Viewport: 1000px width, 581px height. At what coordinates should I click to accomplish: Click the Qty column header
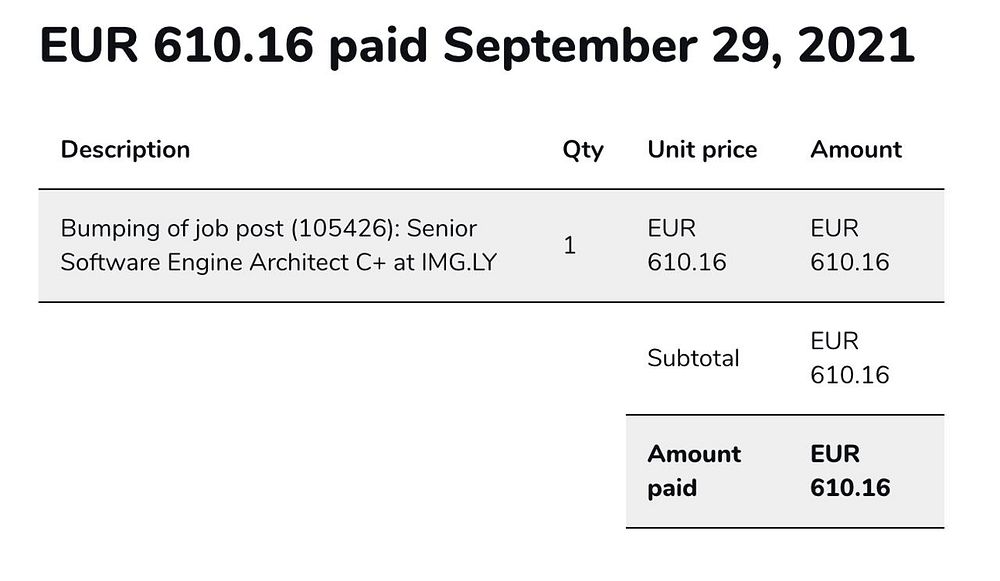pyautogui.click(x=583, y=151)
